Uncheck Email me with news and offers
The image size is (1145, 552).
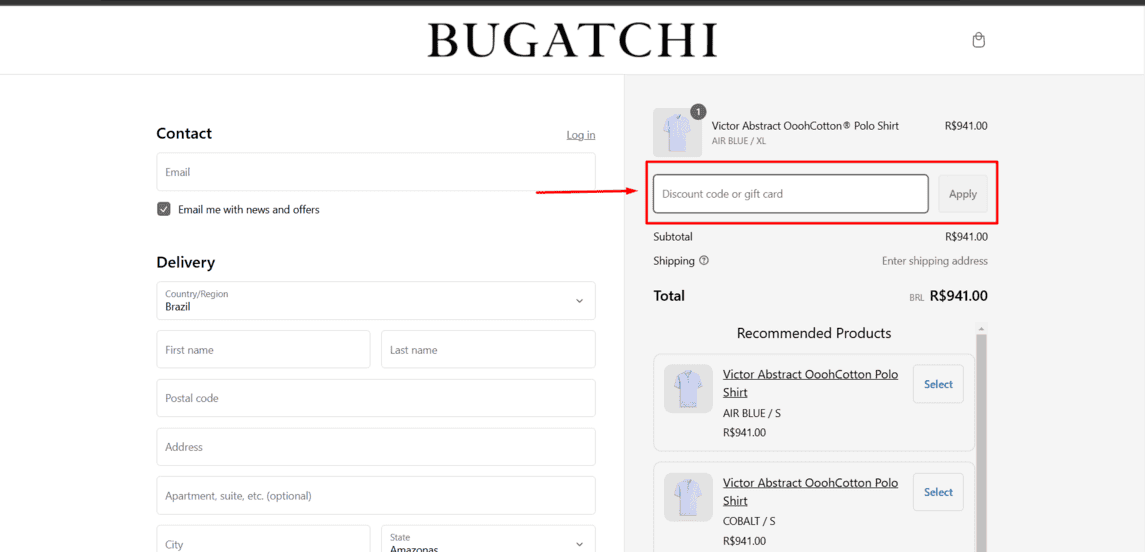(x=164, y=210)
